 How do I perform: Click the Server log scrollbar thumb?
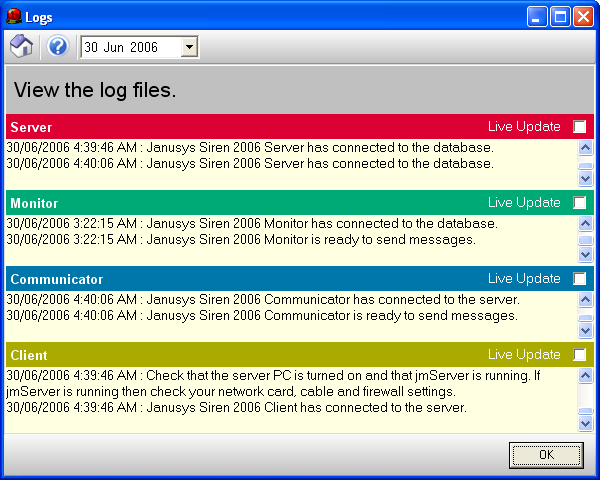[x=585, y=166]
